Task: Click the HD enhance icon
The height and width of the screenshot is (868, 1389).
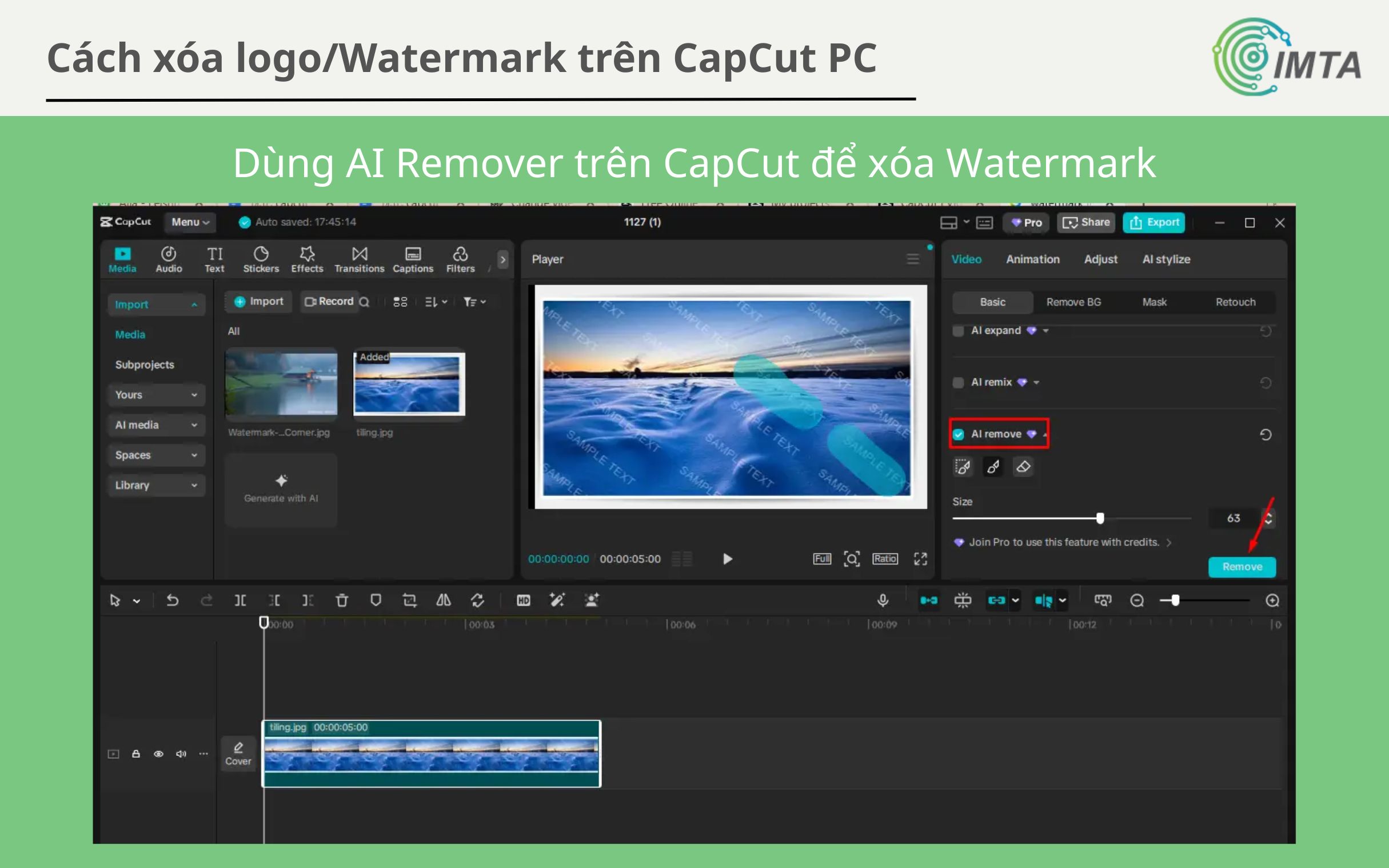Action: (523, 601)
